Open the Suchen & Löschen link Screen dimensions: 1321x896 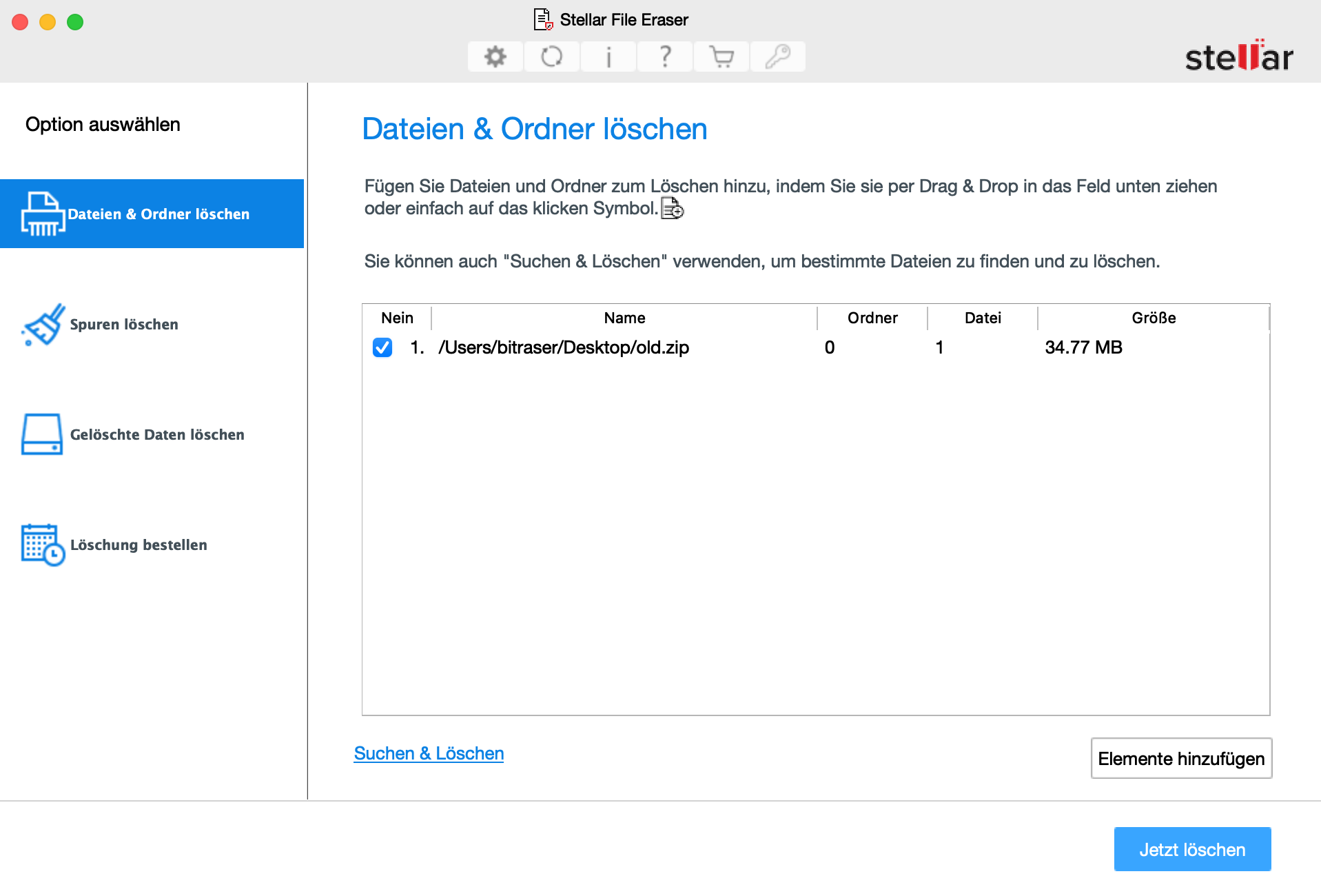click(x=429, y=753)
